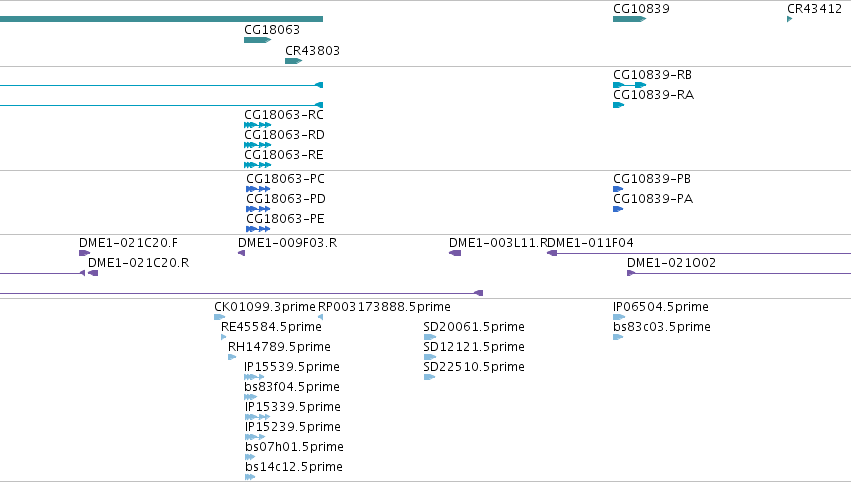Click the CG10839-RB transcript glyph
851x482 pixels.
[629, 85]
